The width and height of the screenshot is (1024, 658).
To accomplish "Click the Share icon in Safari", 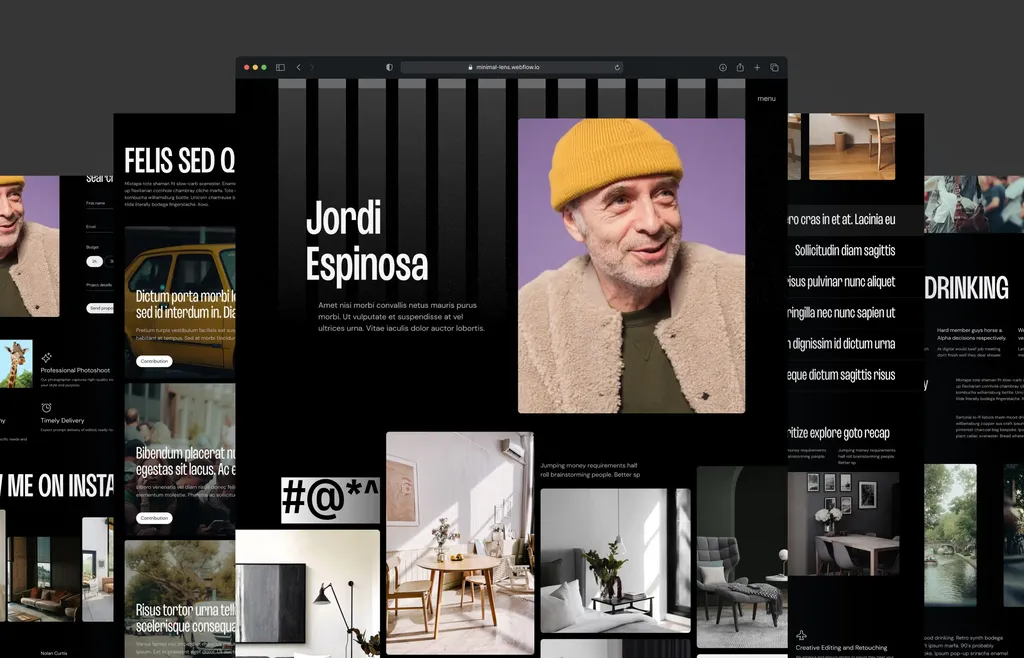I will coord(740,67).
